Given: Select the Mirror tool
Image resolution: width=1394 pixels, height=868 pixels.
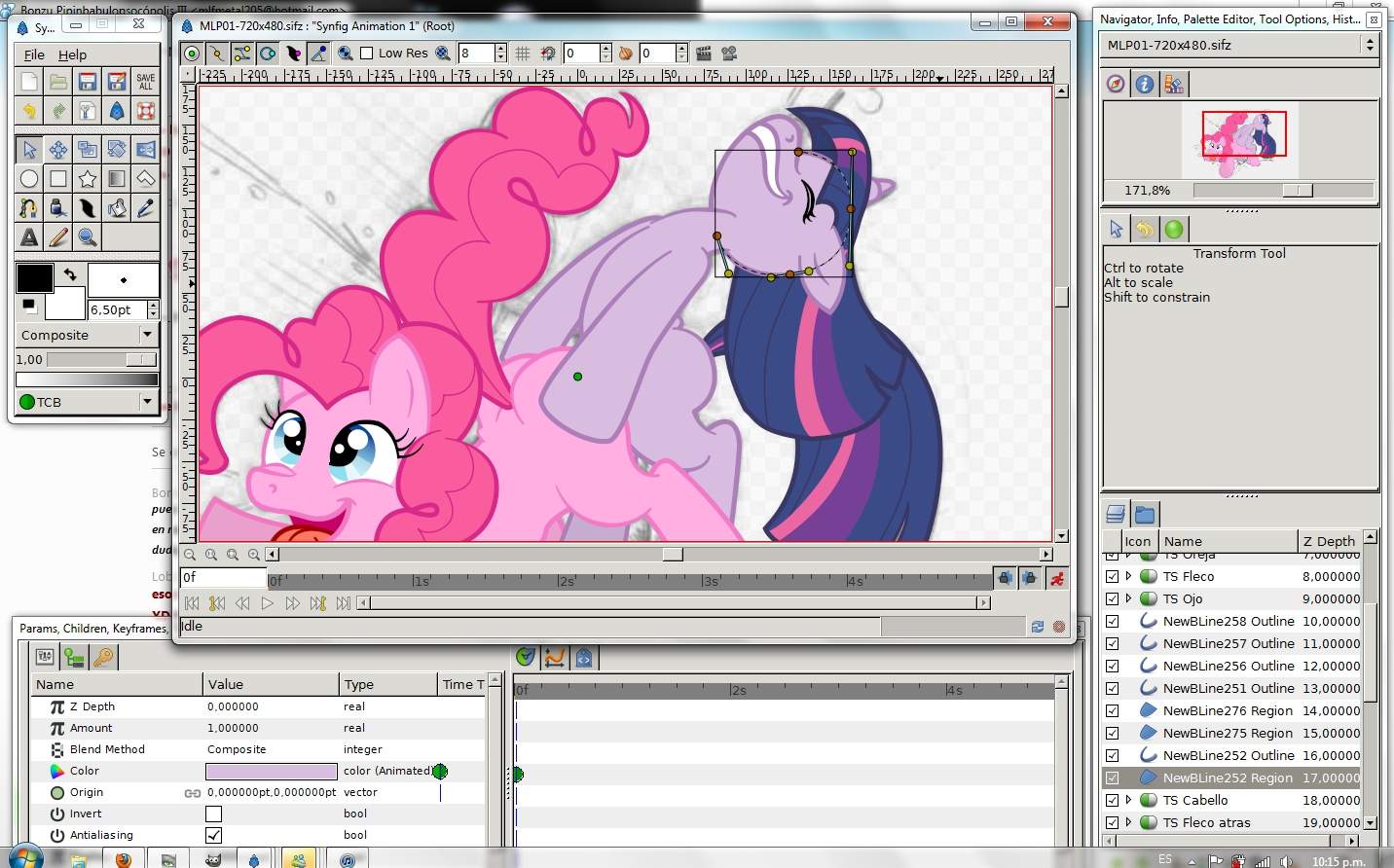Looking at the screenshot, I should tap(146, 150).
